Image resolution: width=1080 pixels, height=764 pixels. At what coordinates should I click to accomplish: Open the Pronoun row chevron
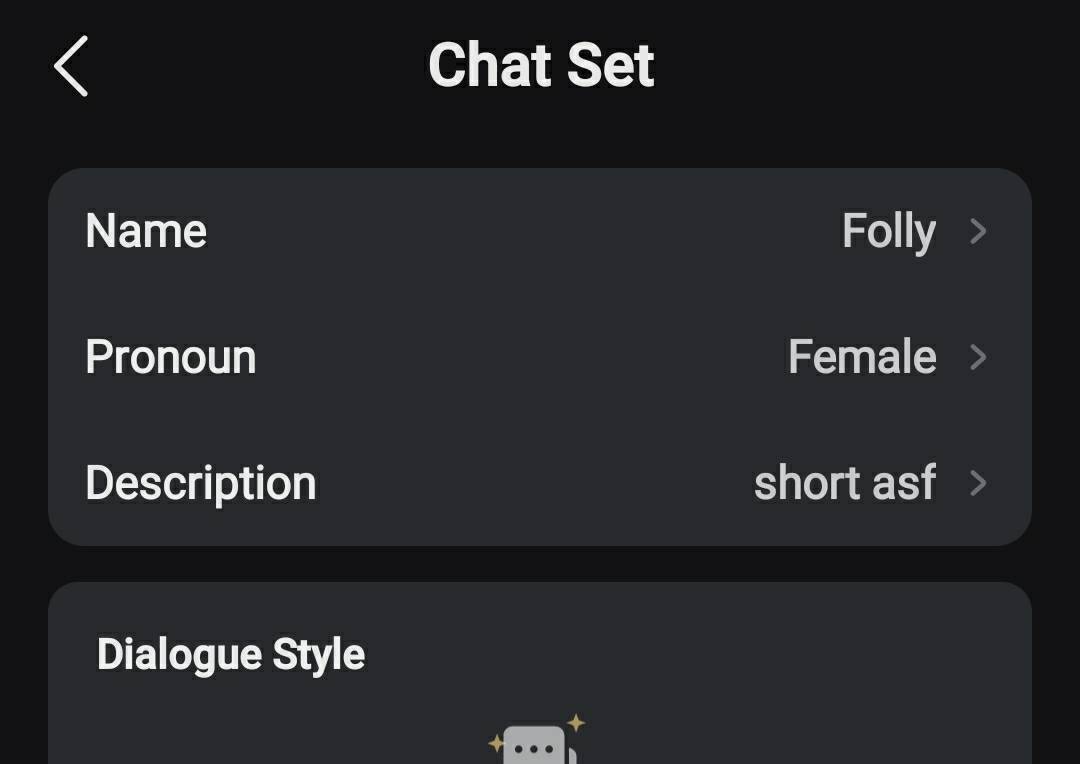978,357
